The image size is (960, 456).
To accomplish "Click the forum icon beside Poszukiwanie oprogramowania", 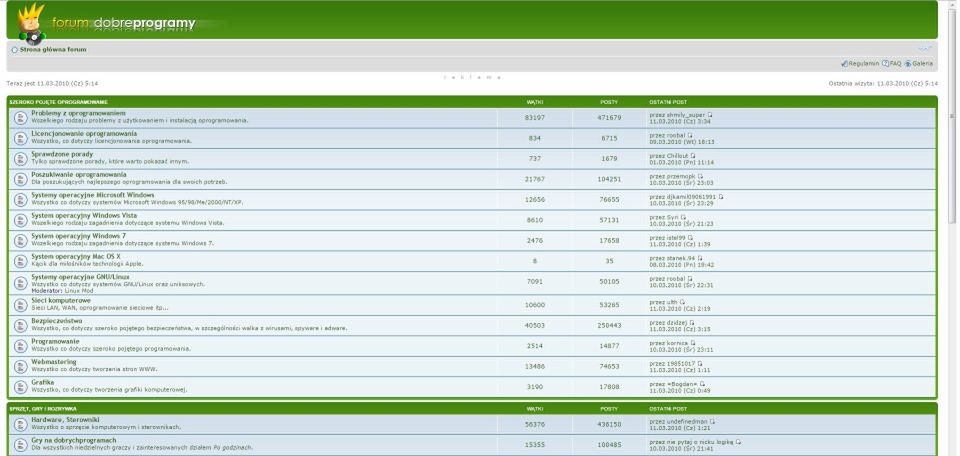I will 21,179.
